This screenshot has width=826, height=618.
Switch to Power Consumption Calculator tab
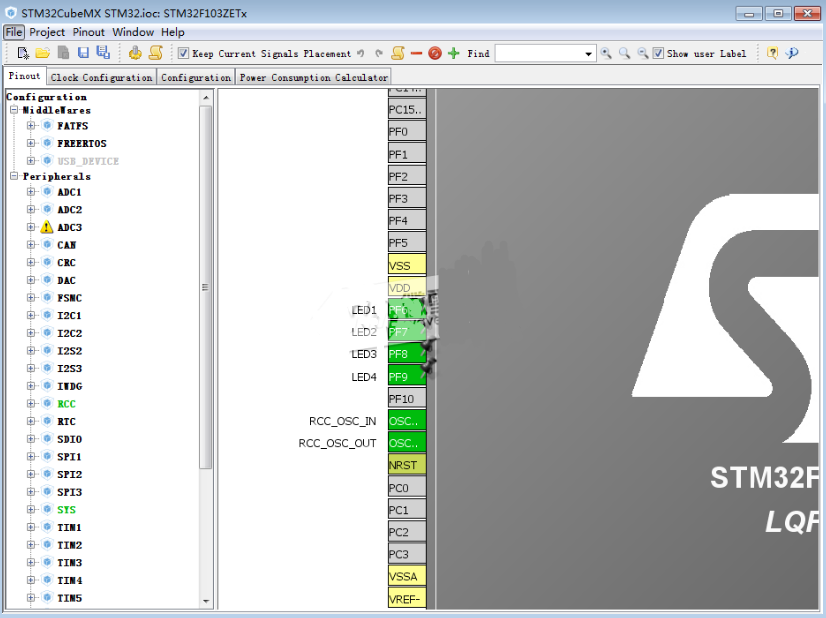point(313,77)
